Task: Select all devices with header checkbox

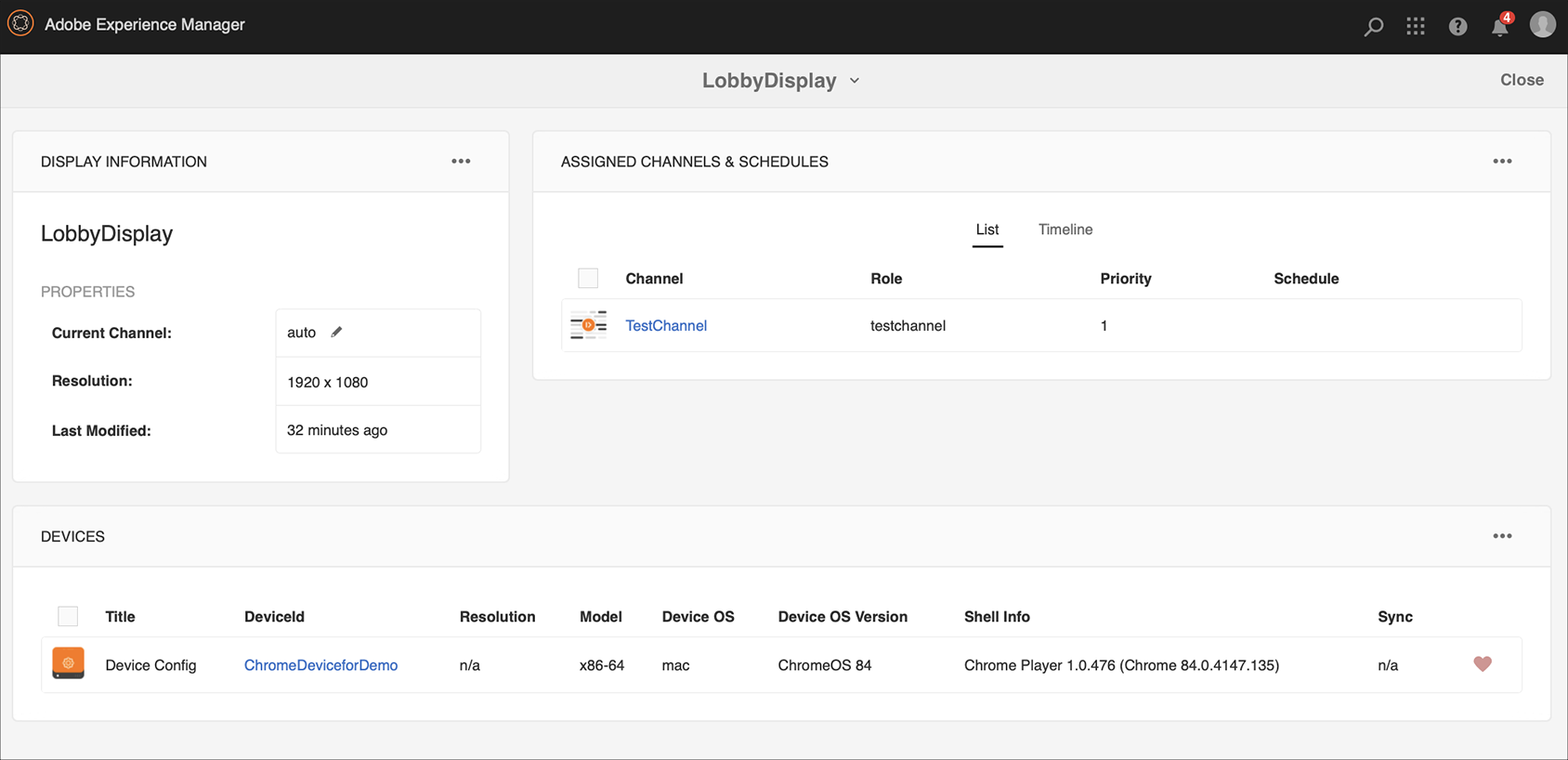Action: tap(68, 616)
